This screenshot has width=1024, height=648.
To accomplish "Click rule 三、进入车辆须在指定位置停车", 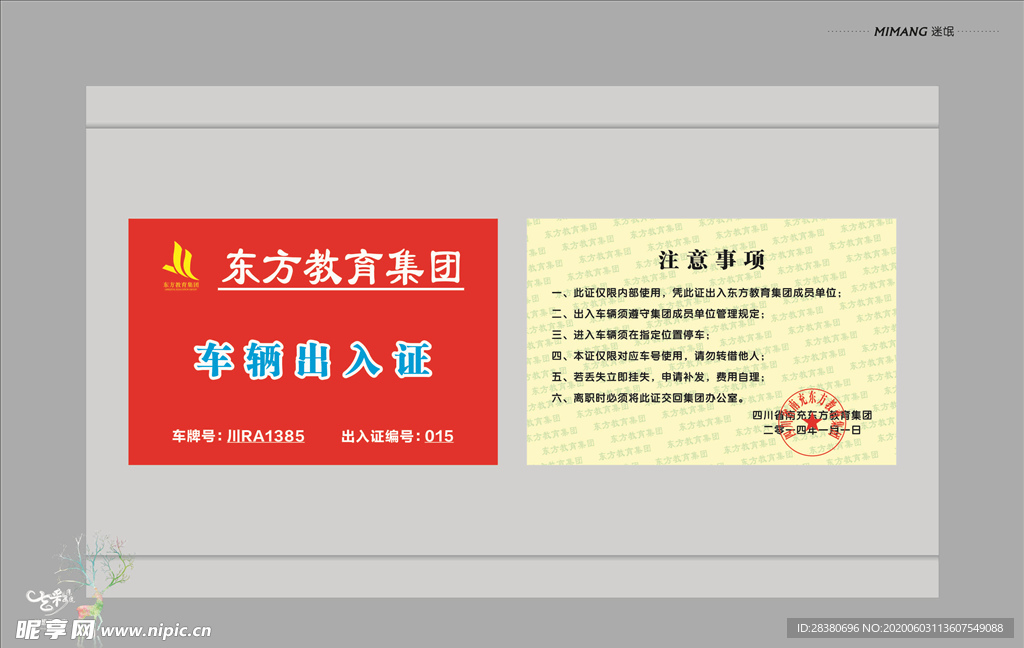I will pyautogui.click(x=630, y=334).
